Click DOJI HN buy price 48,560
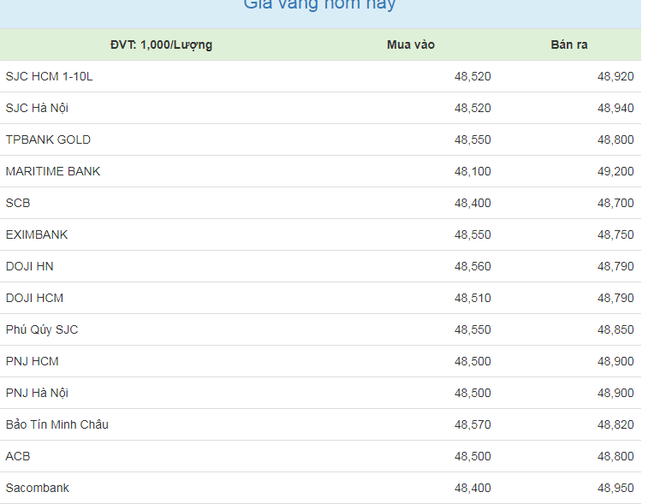 point(473,267)
